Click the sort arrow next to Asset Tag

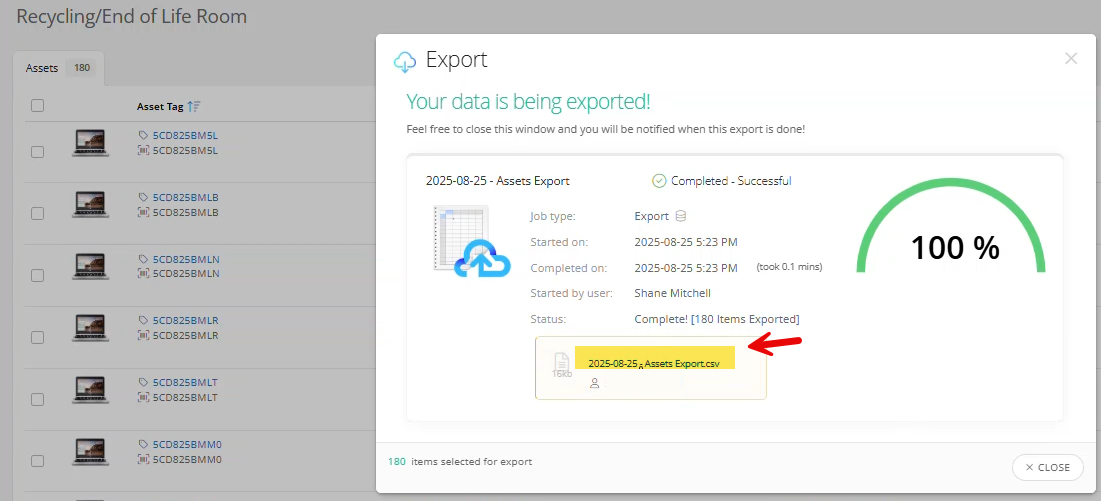(x=194, y=106)
